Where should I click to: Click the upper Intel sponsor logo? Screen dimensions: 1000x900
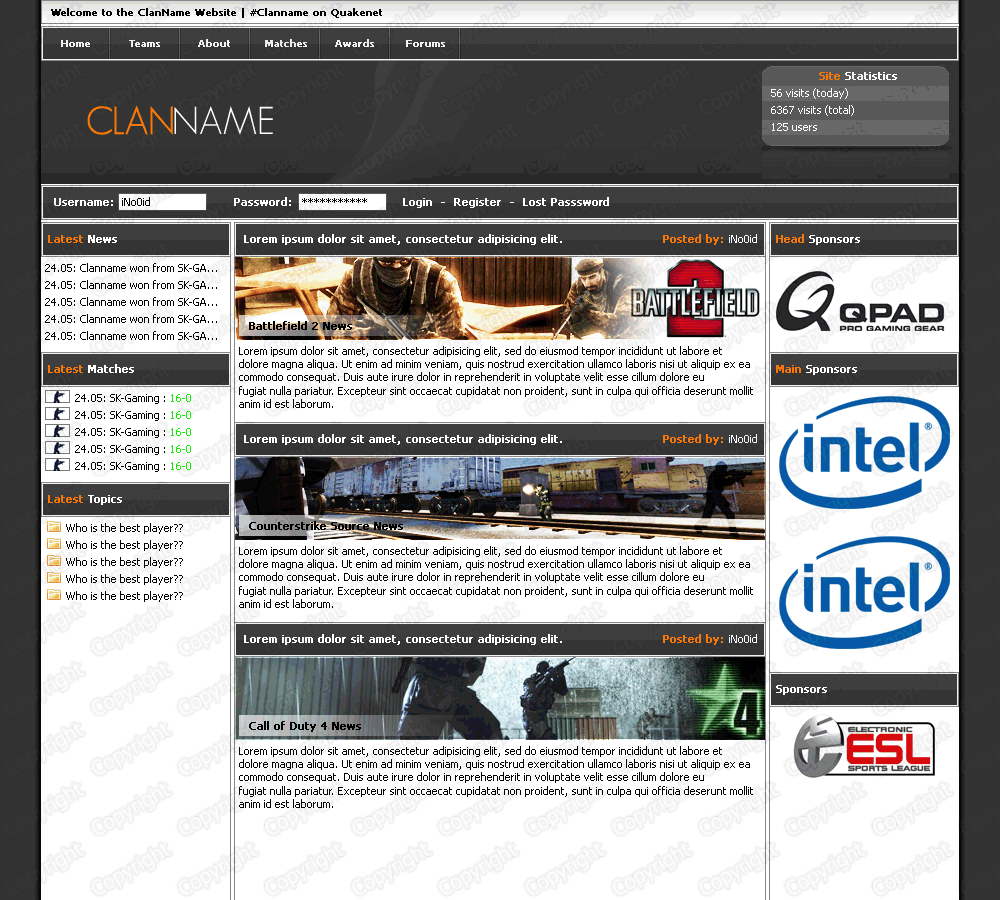tap(864, 452)
